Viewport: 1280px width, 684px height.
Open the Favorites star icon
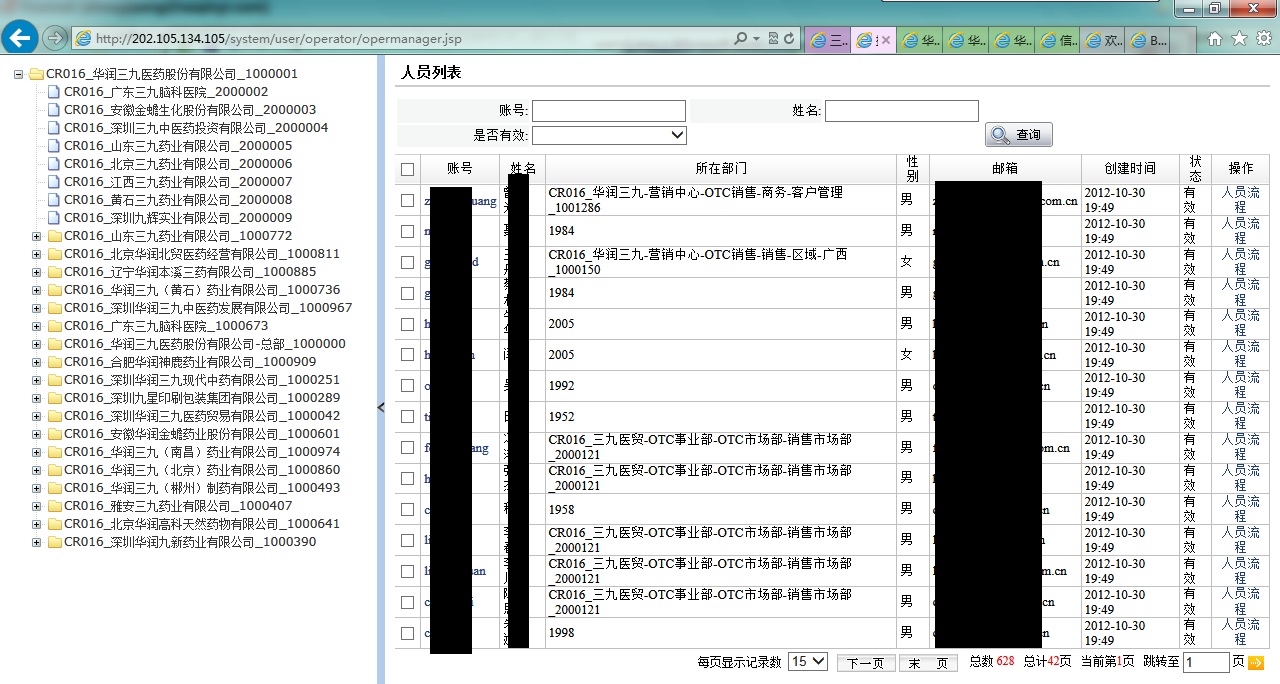click(x=1240, y=39)
